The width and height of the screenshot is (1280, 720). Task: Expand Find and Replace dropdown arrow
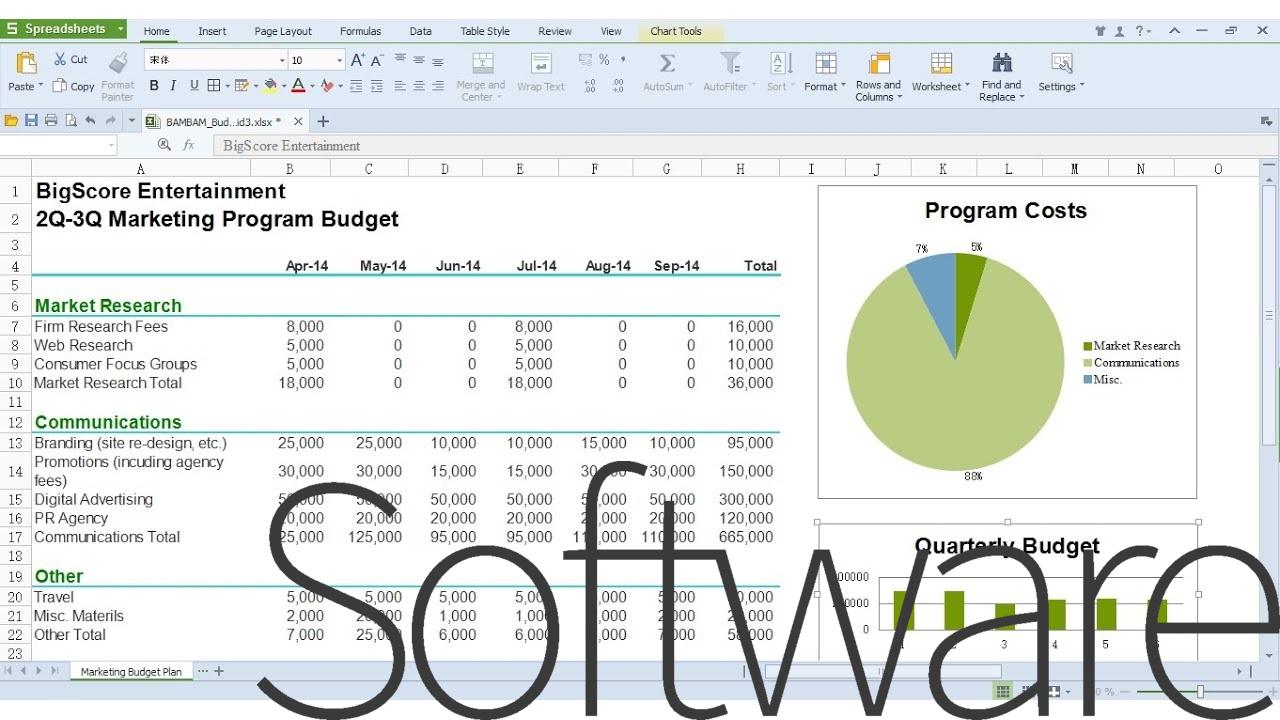1021,97
